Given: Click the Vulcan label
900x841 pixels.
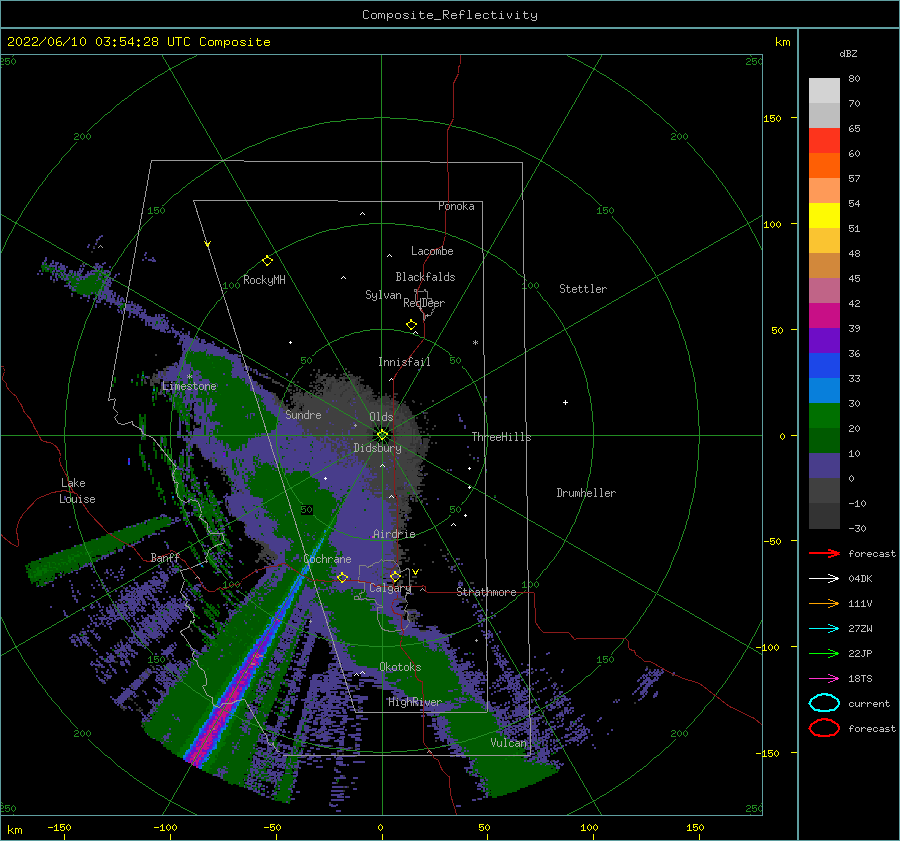Looking at the screenshot, I should coord(508,742).
